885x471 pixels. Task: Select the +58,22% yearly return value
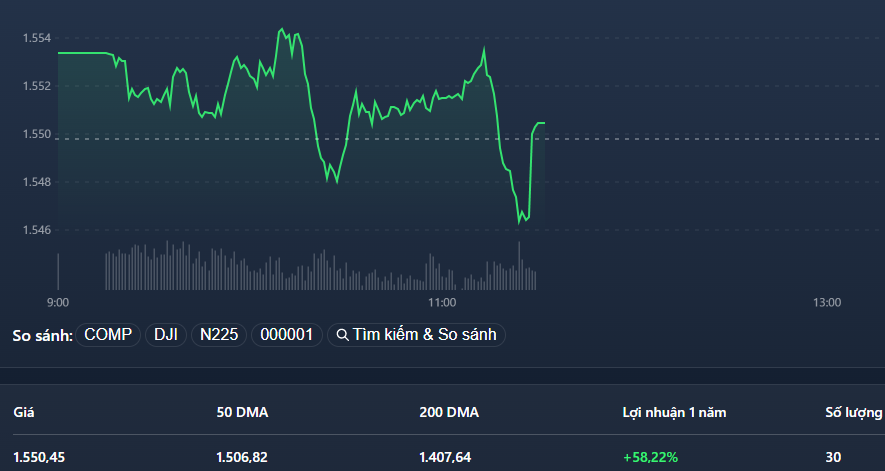(x=650, y=457)
